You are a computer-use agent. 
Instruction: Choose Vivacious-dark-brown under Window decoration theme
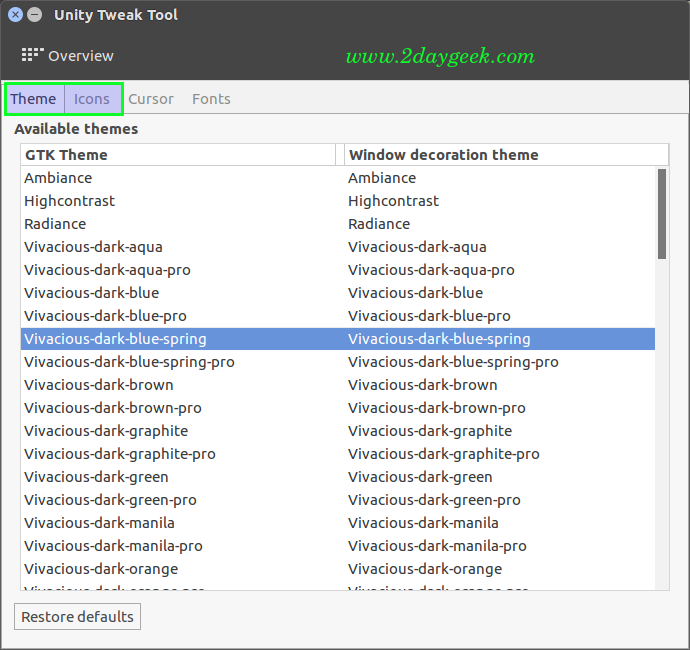(423, 385)
